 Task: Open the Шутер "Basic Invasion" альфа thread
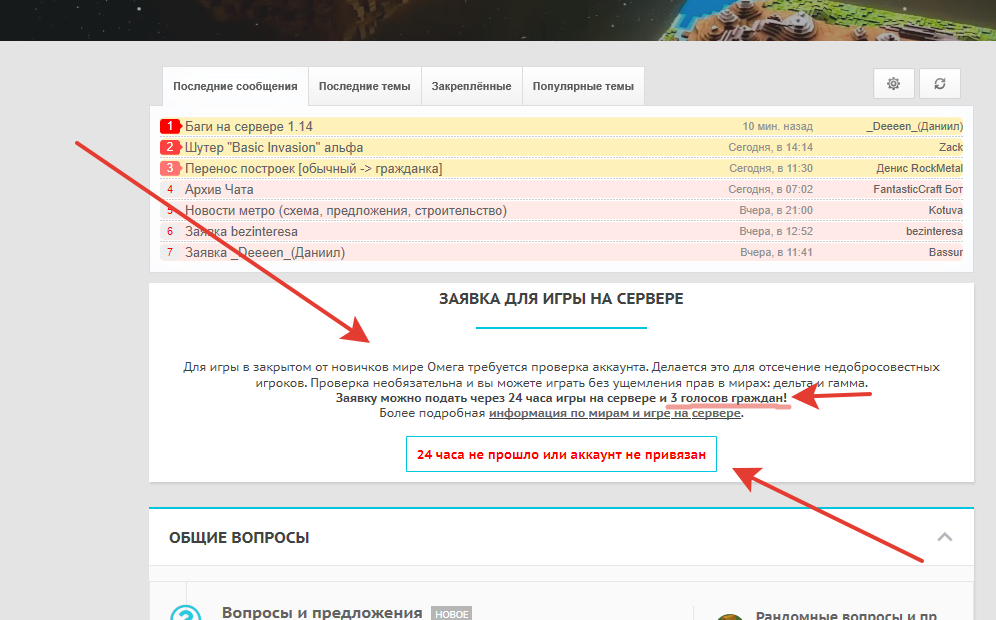pos(274,147)
